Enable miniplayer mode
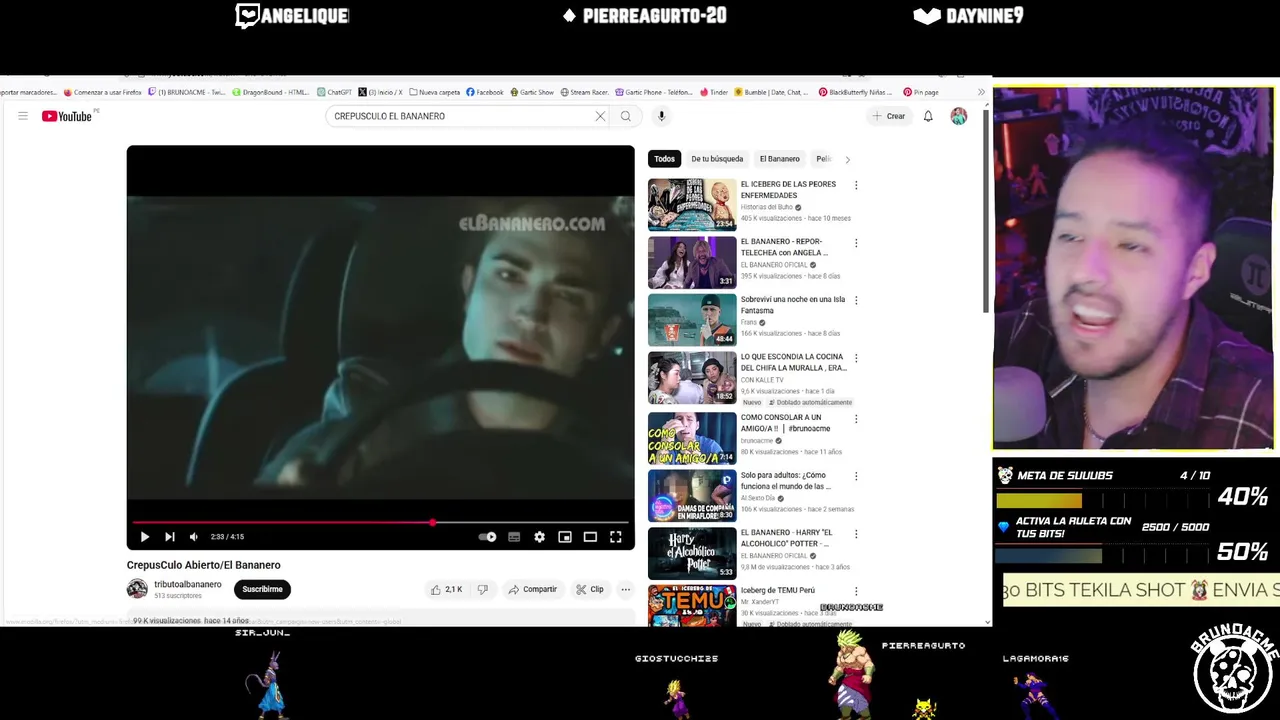Viewport: 1280px width, 720px height. [565, 537]
